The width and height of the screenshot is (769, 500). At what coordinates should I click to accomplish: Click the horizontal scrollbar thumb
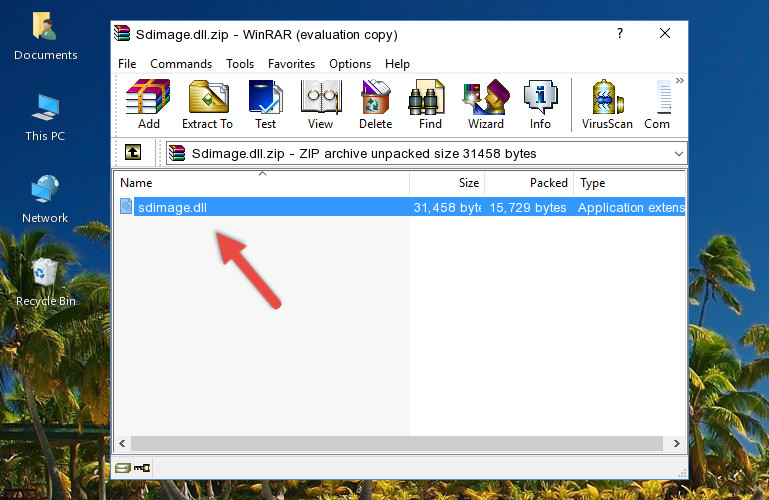[x=397, y=443]
